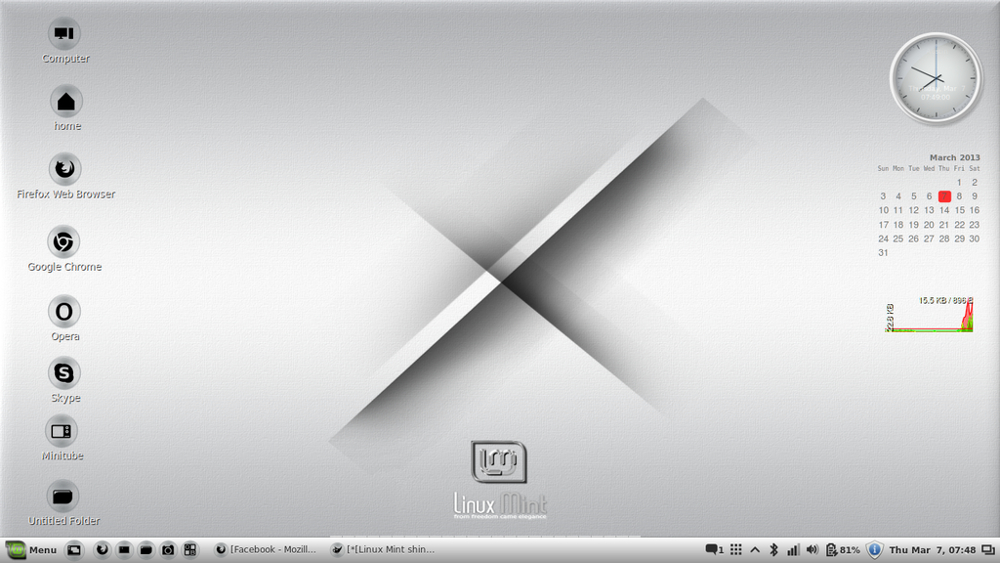The image size is (1000, 563).
Task: Click the window list icon at panel end
Action: click(988, 550)
